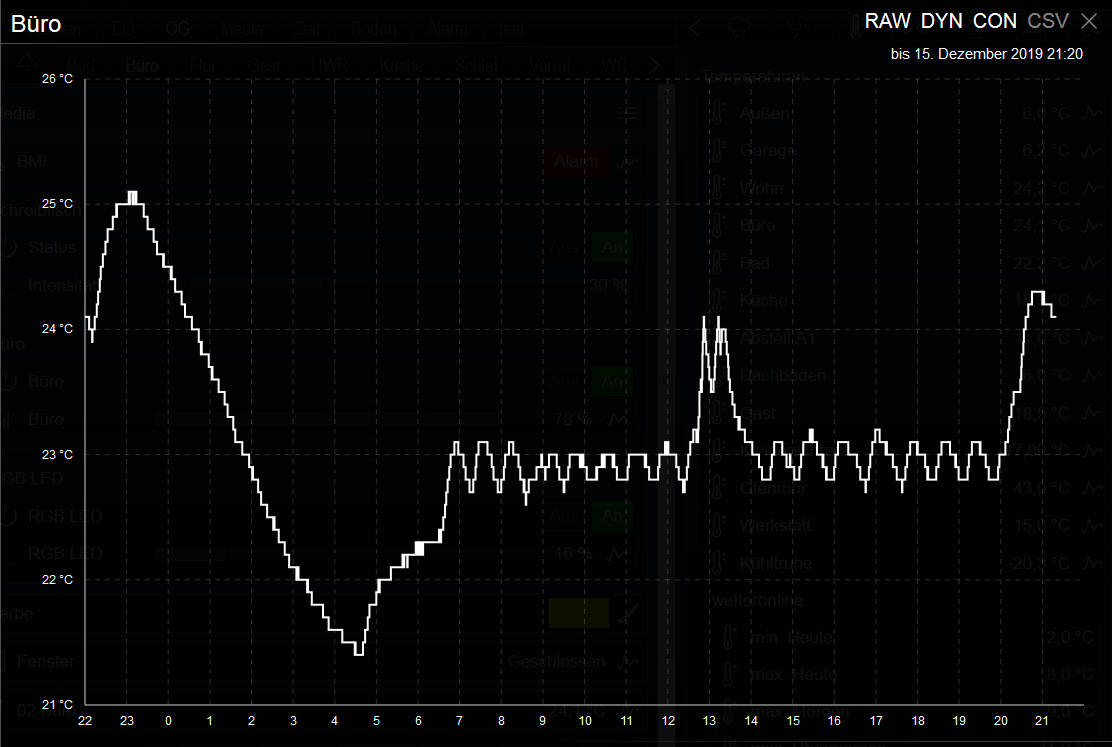
Task: Toggle CON chart mode
Action: [x=995, y=21]
